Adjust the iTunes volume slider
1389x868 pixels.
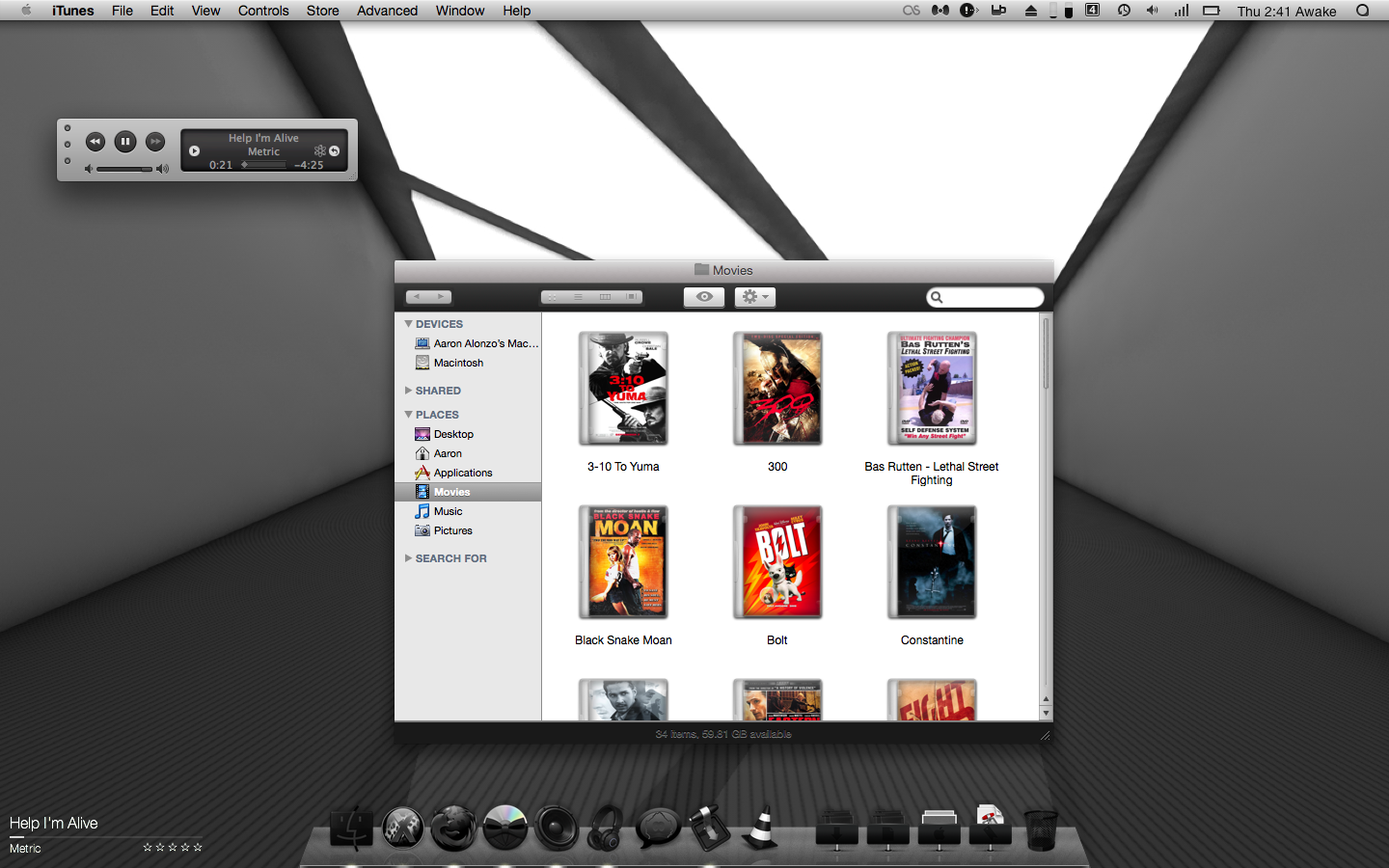123,169
